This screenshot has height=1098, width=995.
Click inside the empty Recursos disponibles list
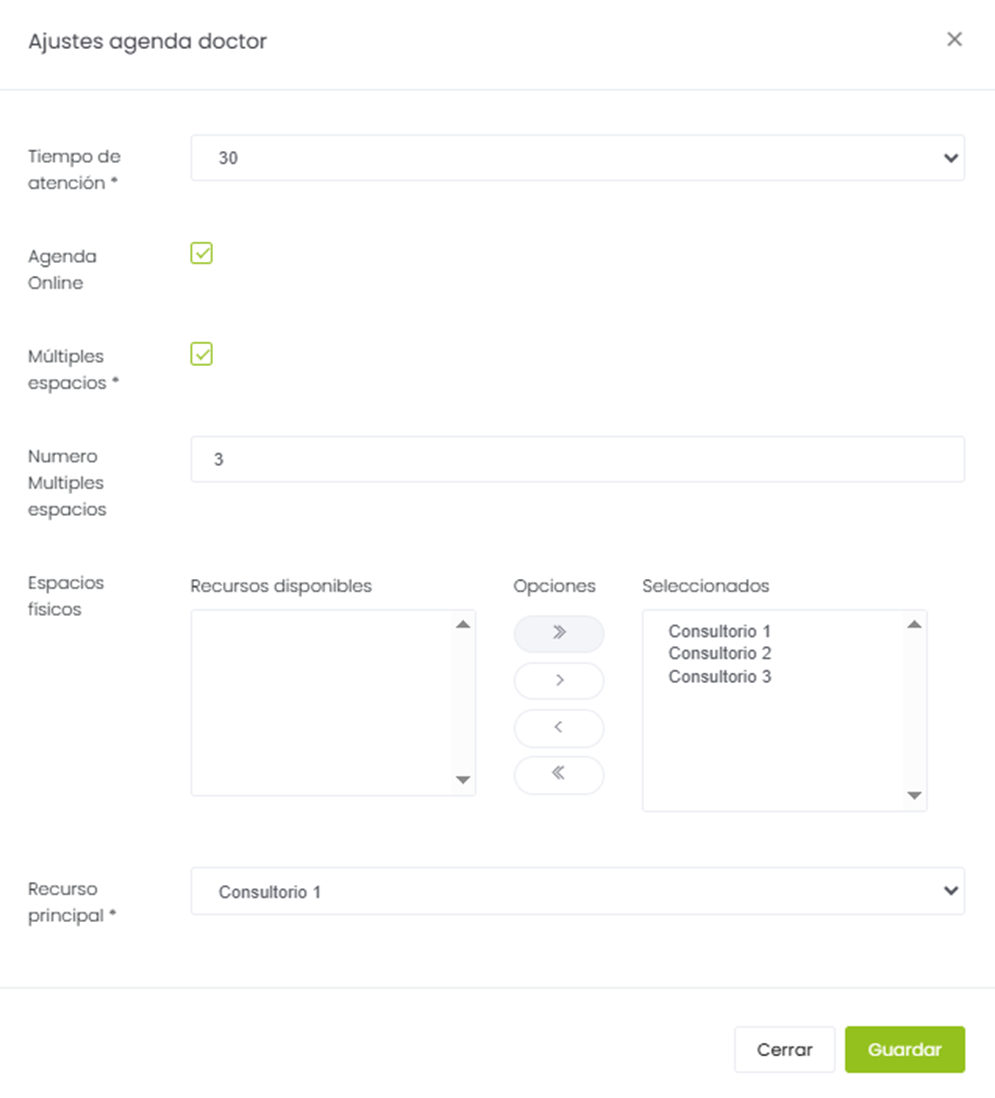321,702
